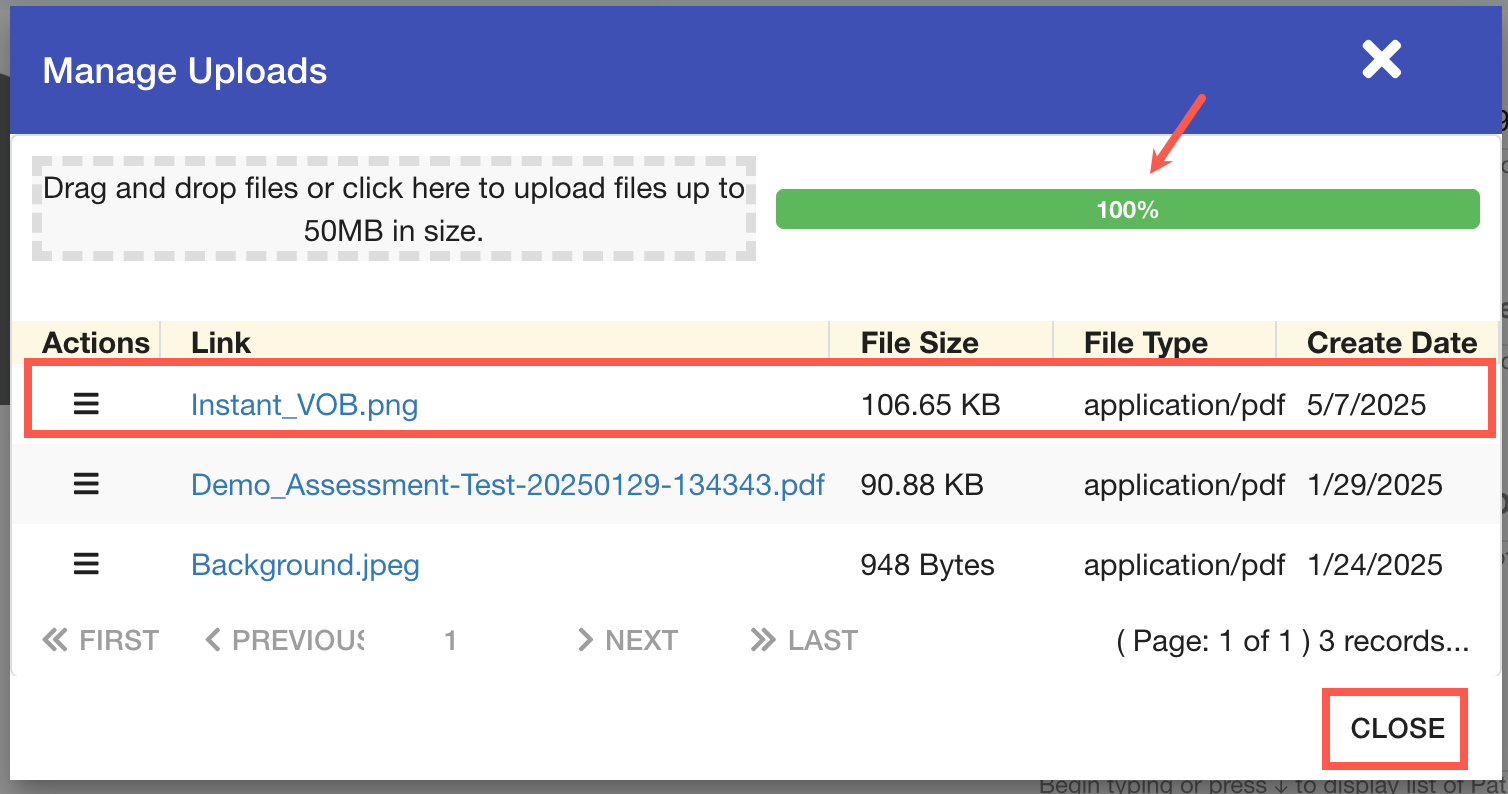Jump to the last page of records
The width and height of the screenshot is (1508, 794).
[804, 640]
